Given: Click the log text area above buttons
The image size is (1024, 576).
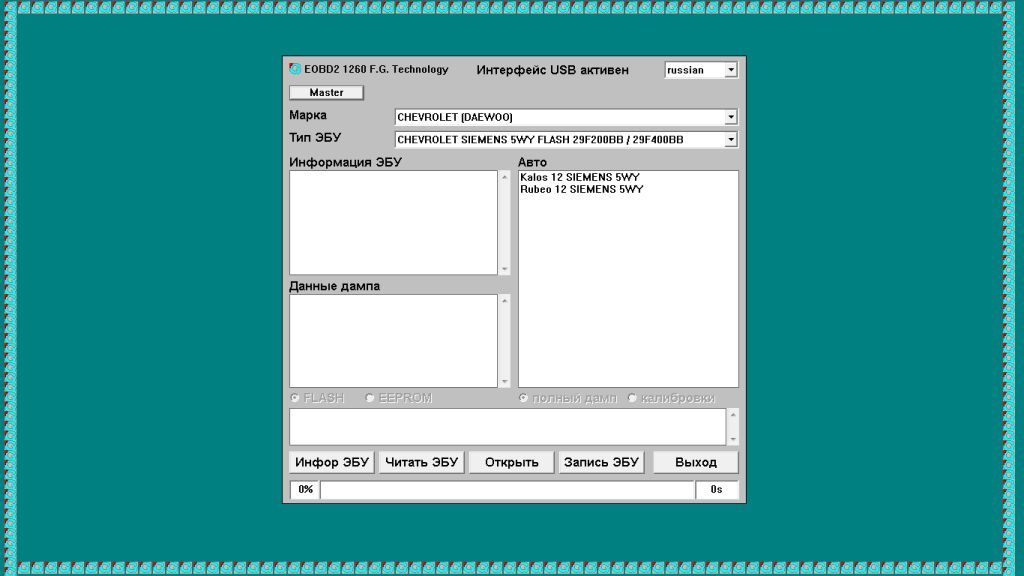Looking at the screenshot, I should [x=507, y=427].
